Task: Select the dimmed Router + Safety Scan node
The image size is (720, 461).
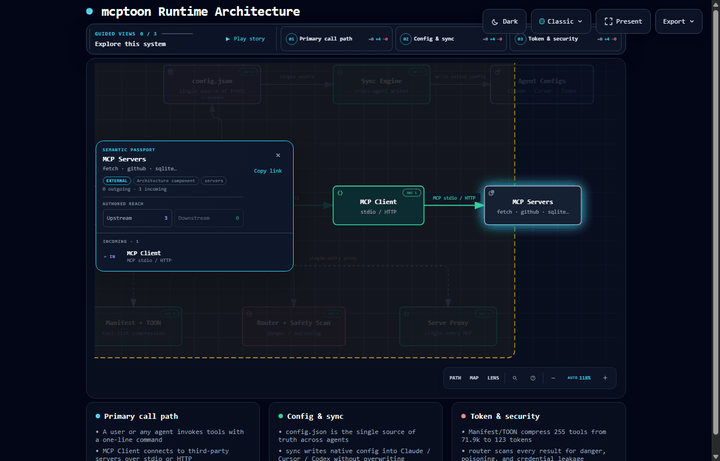Action: click(294, 326)
